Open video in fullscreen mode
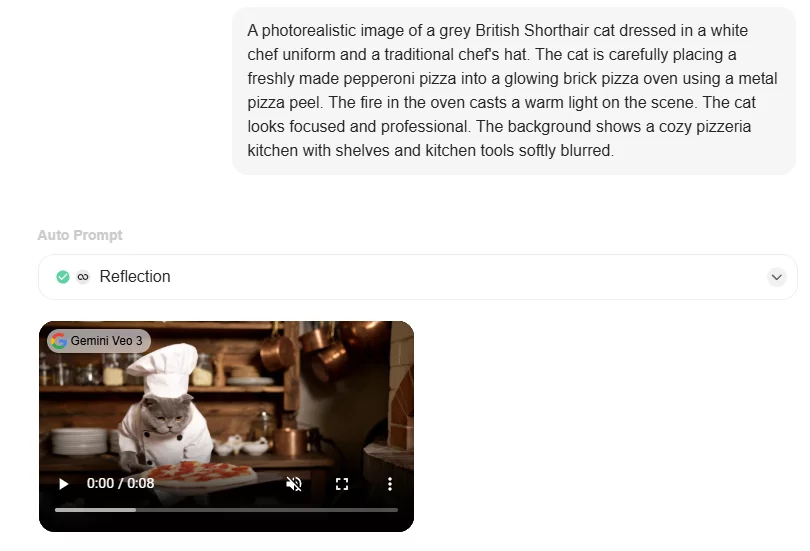The height and width of the screenshot is (551, 810). [x=342, y=484]
